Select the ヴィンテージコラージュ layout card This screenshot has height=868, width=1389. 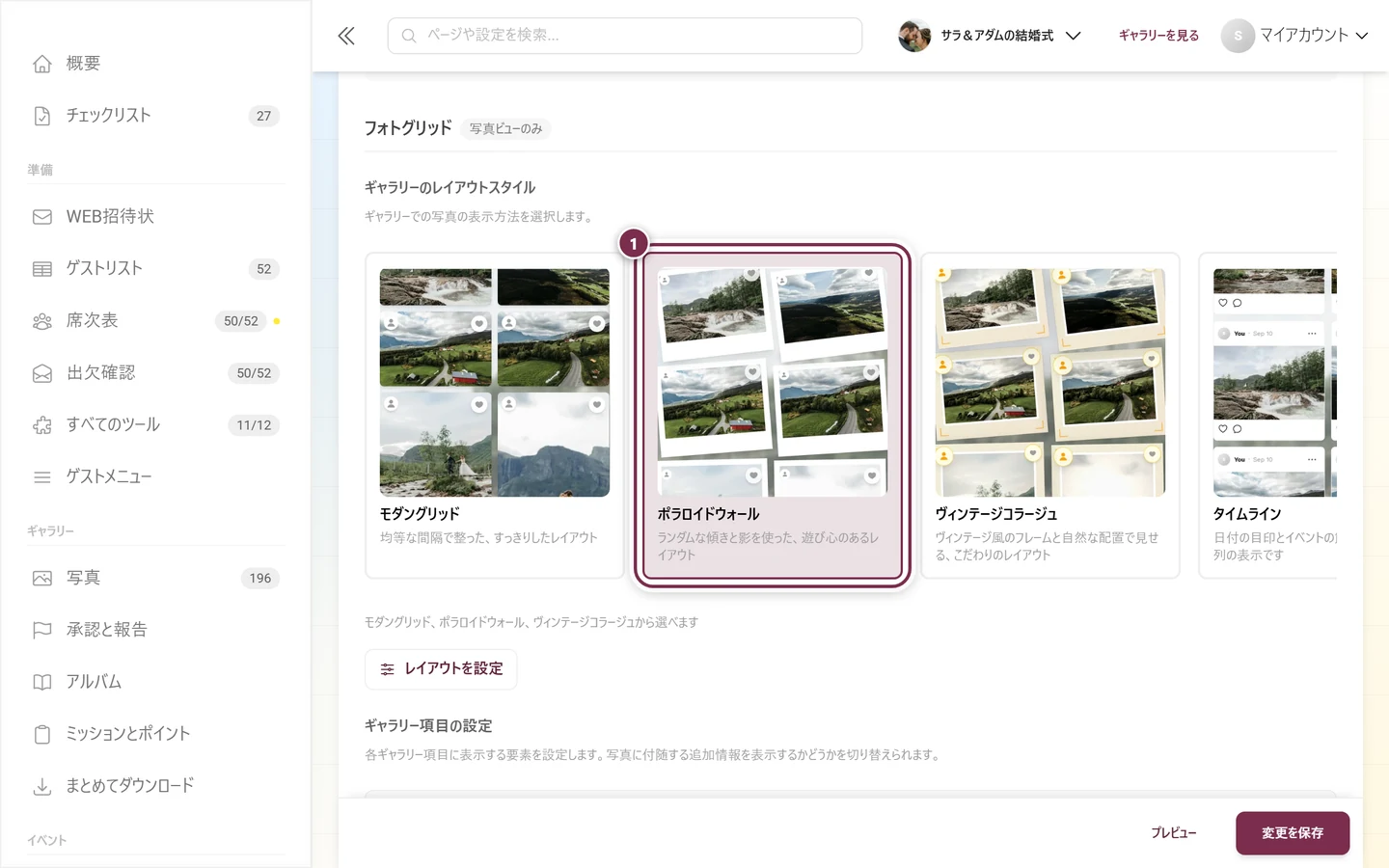pos(1050,416)
